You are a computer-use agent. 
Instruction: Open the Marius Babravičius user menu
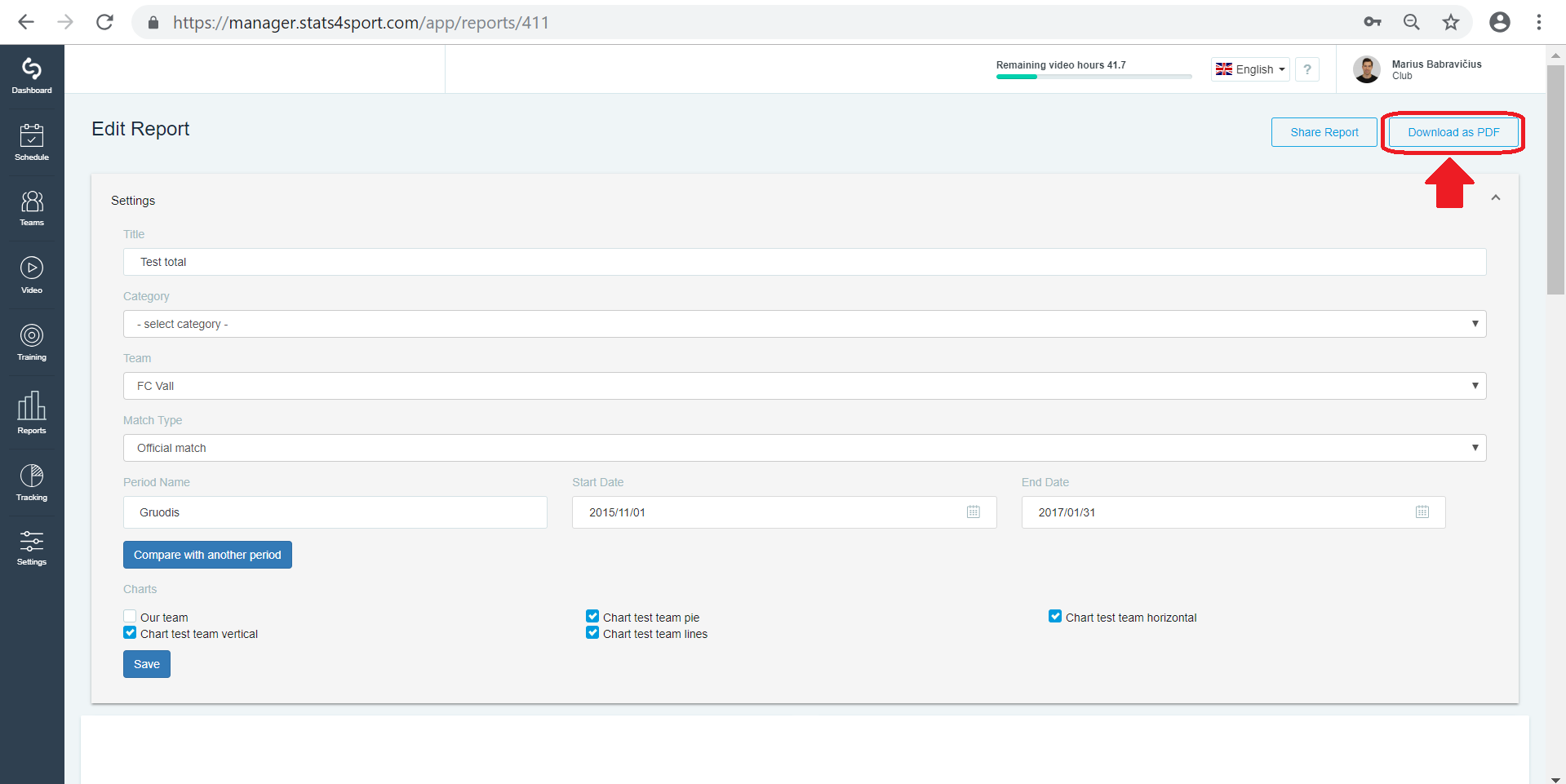tap(1418, 69)
